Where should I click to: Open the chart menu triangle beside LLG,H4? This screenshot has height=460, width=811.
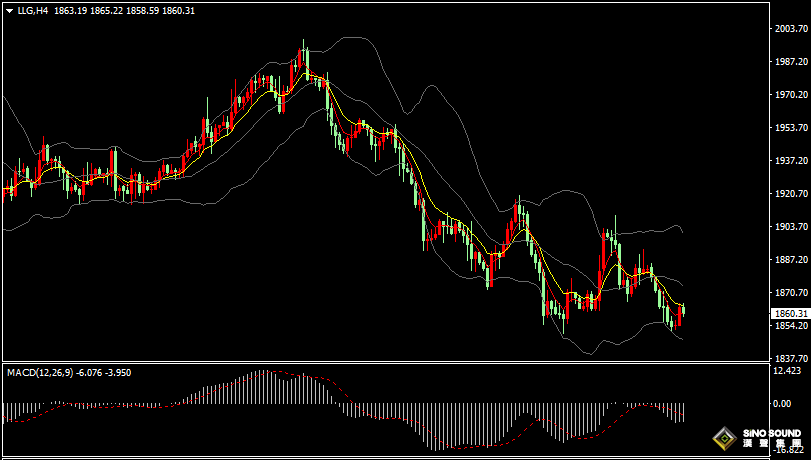(x=10, y=11)
